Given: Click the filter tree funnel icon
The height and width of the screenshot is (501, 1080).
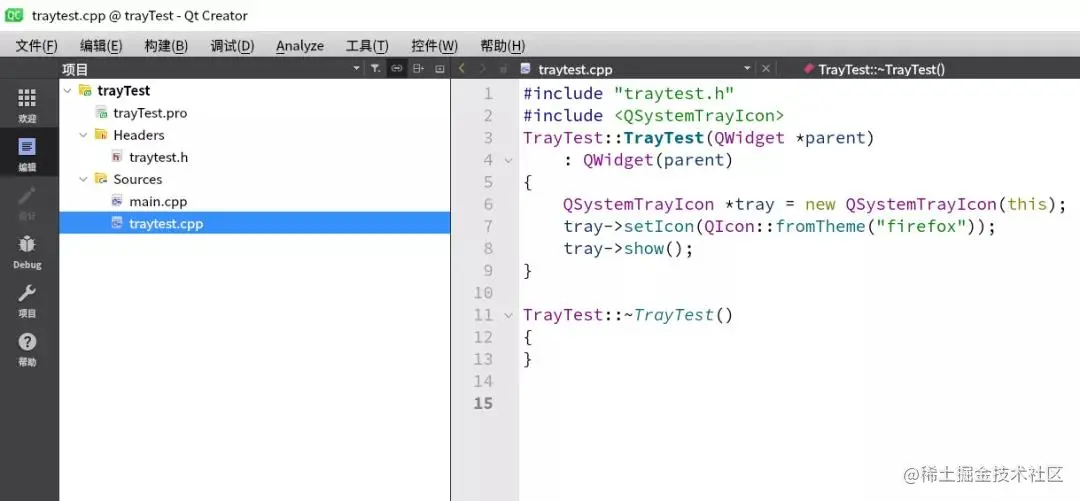Looking at the screenshot, I should [x=375, y=68].
